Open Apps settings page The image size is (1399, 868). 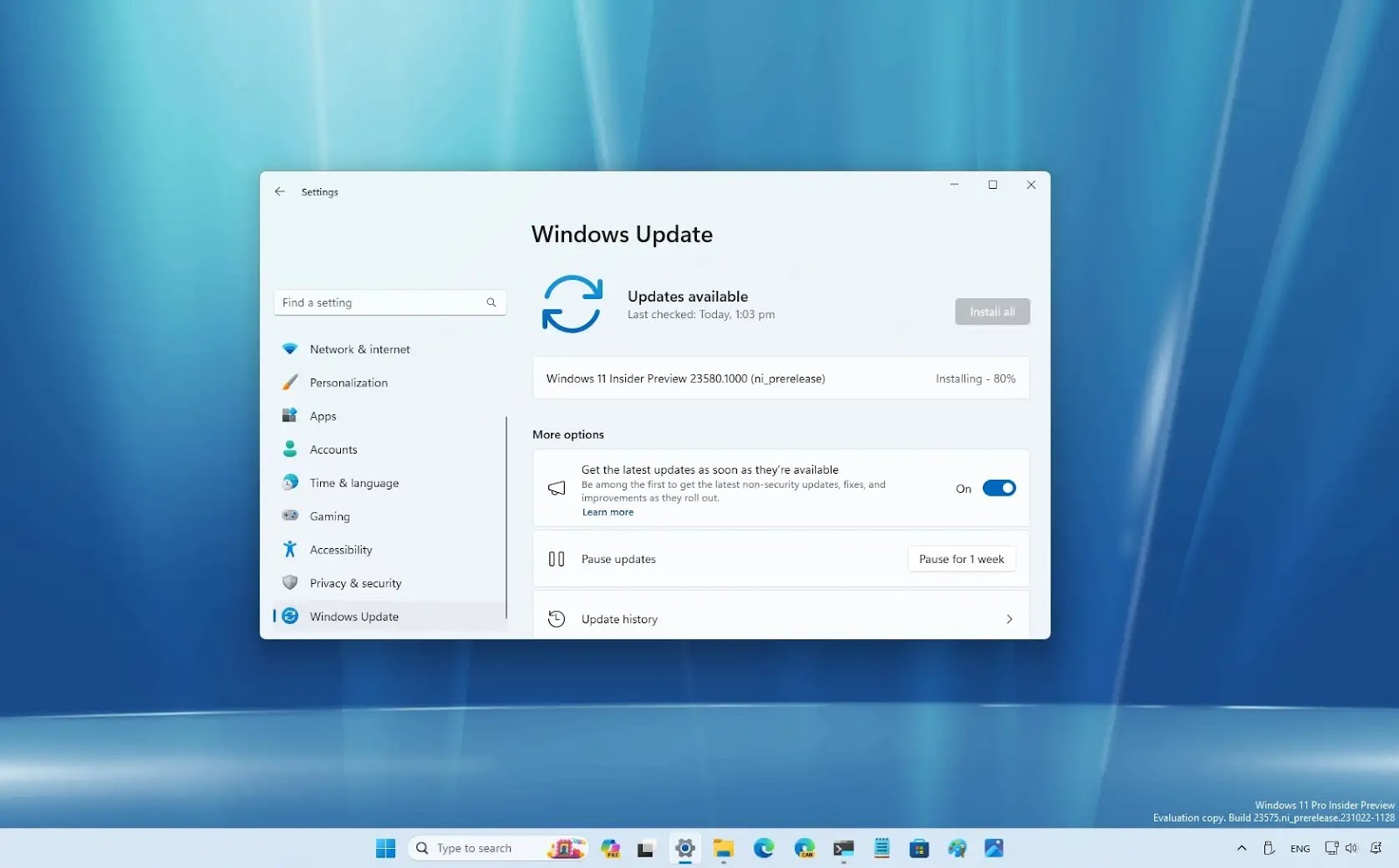[x=389, y=416]
